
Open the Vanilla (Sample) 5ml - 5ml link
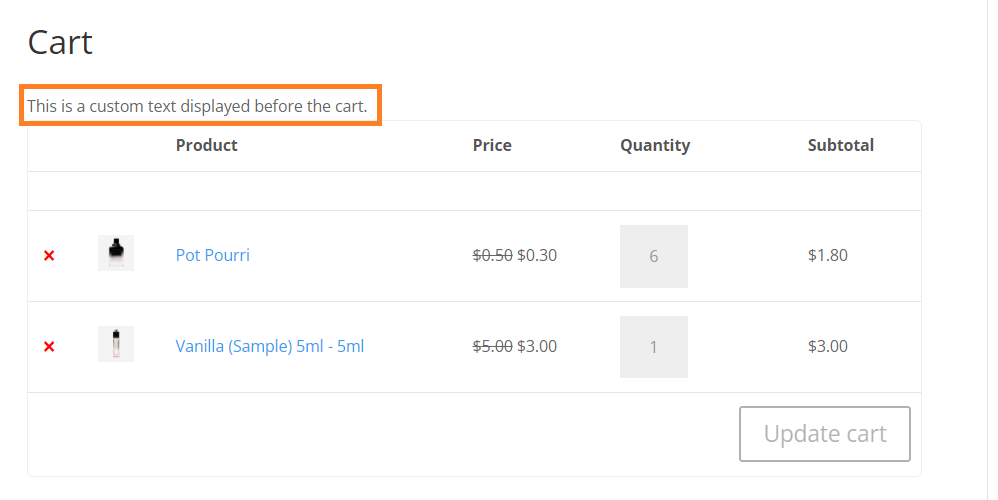tap(270, 346)
